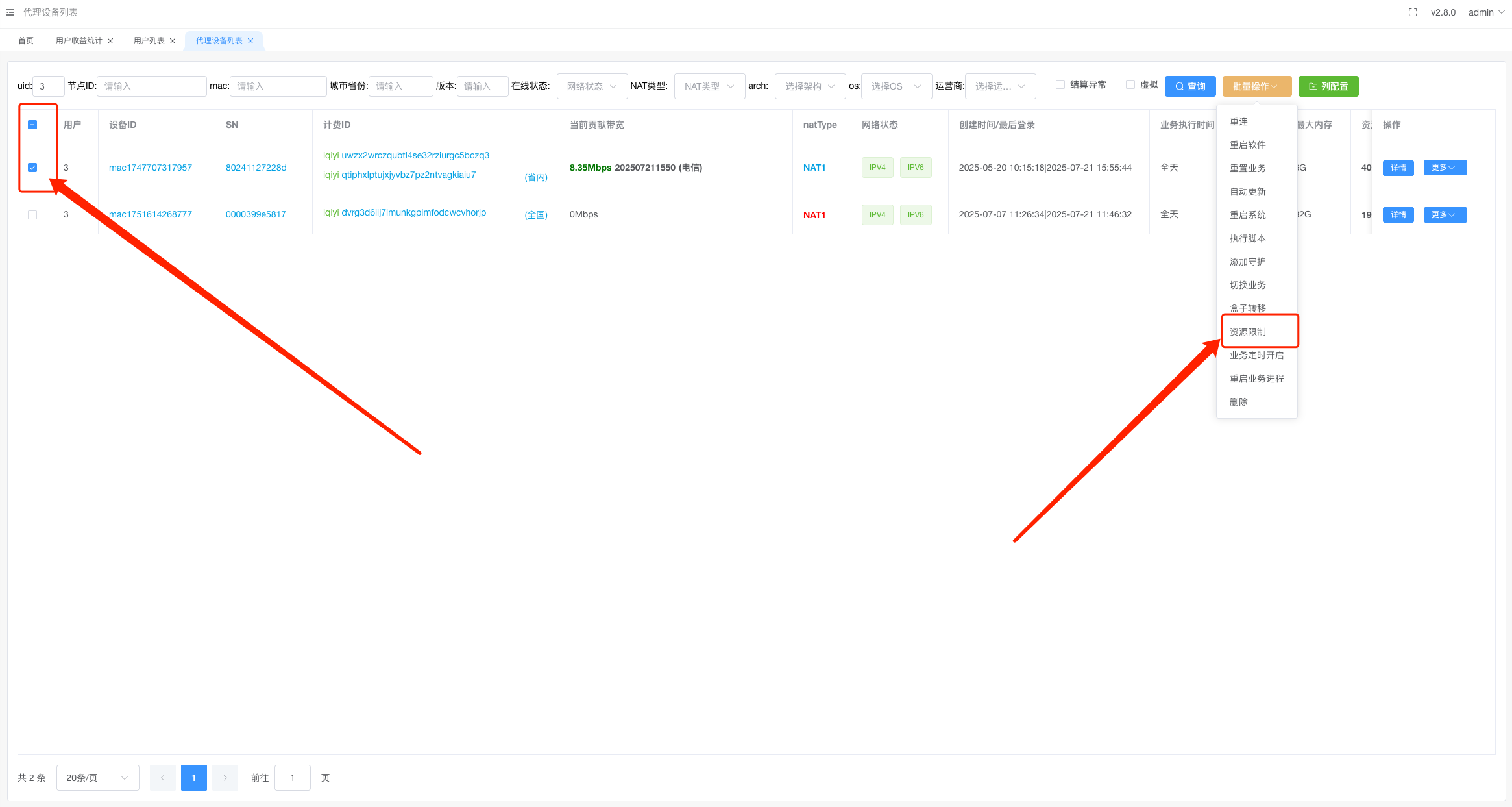Select 资源限制 from batch menu
Viewport: 1512px width, 807px height.
1247,332
